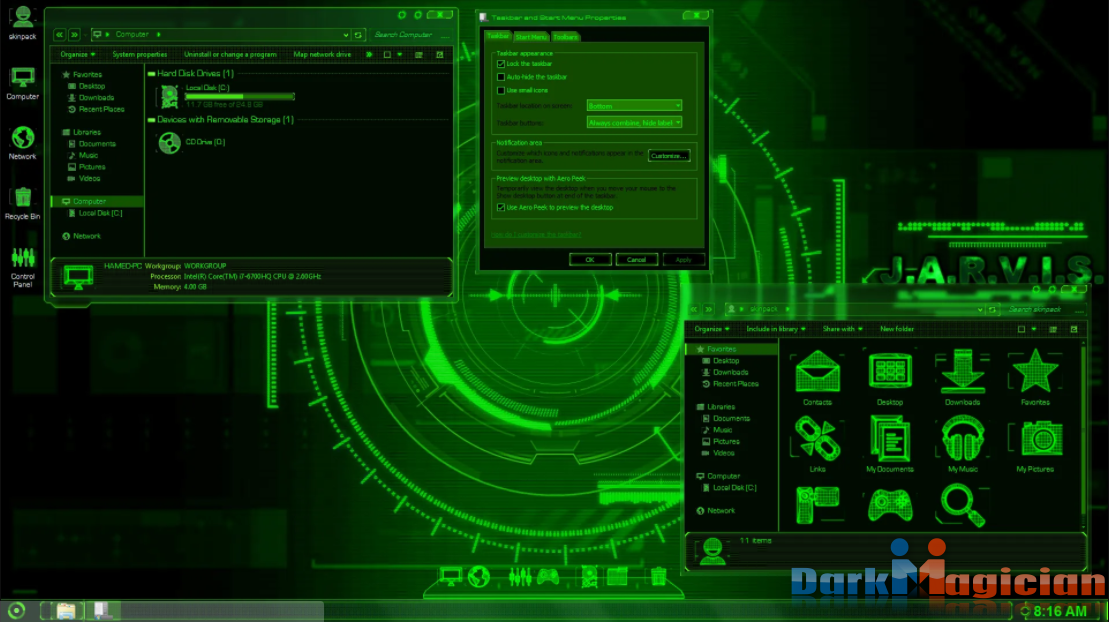Collapse Devices with Removable Storage group
This screenshot has width=1109, height=622.
pos(151,120)
